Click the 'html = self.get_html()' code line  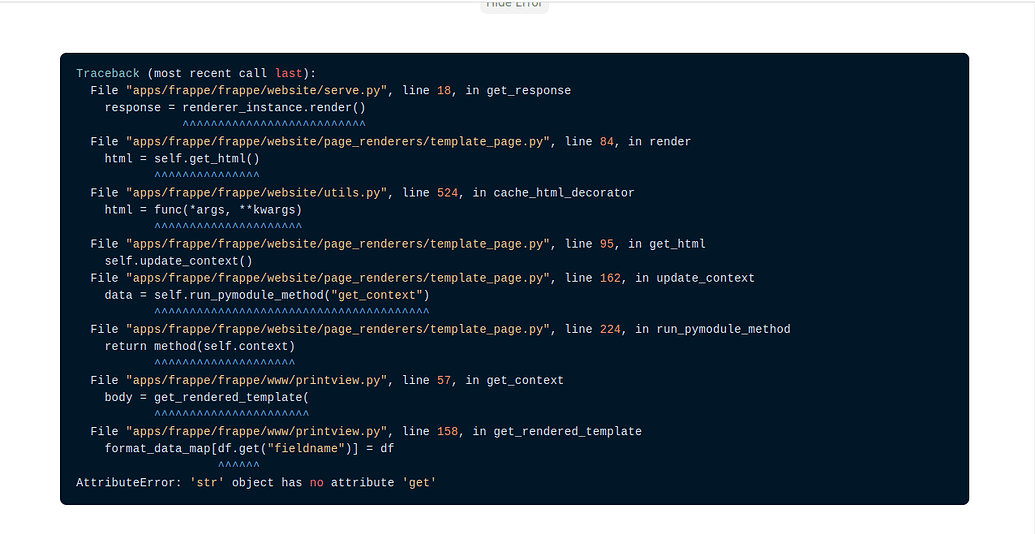click(x=182, y=159)
